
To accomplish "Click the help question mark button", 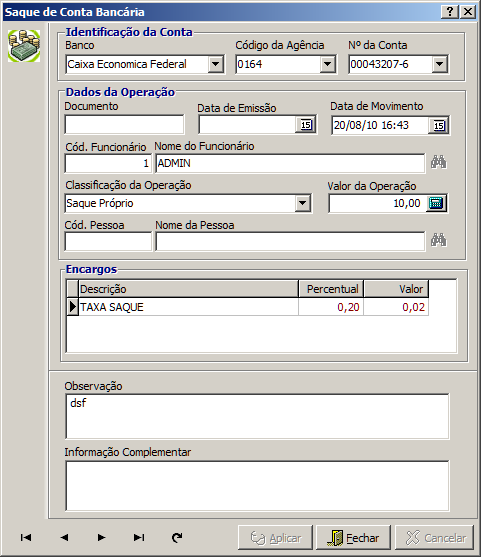I will tap(450, 12).
